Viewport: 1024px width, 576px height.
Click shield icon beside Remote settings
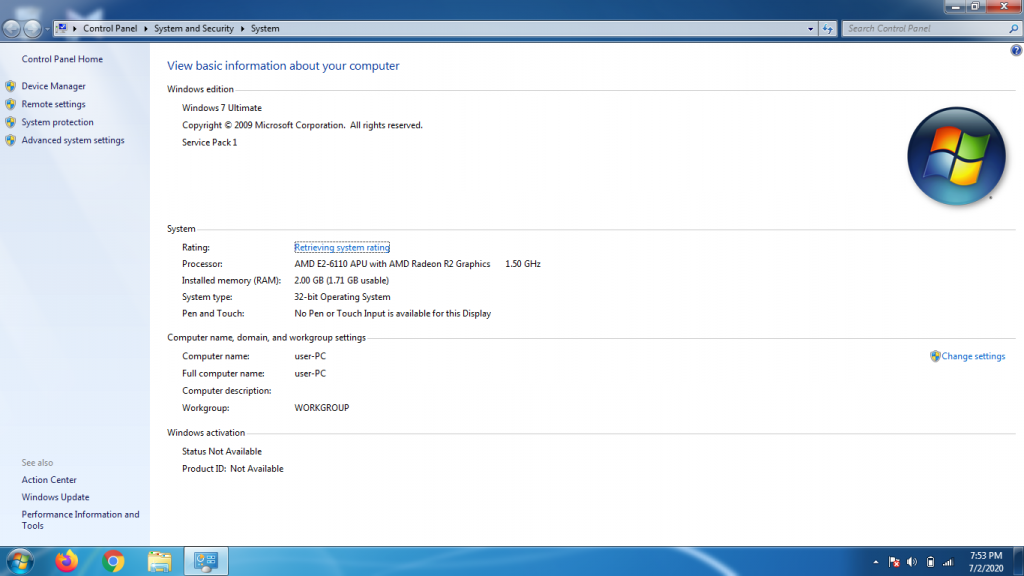(x=10, y=104)
